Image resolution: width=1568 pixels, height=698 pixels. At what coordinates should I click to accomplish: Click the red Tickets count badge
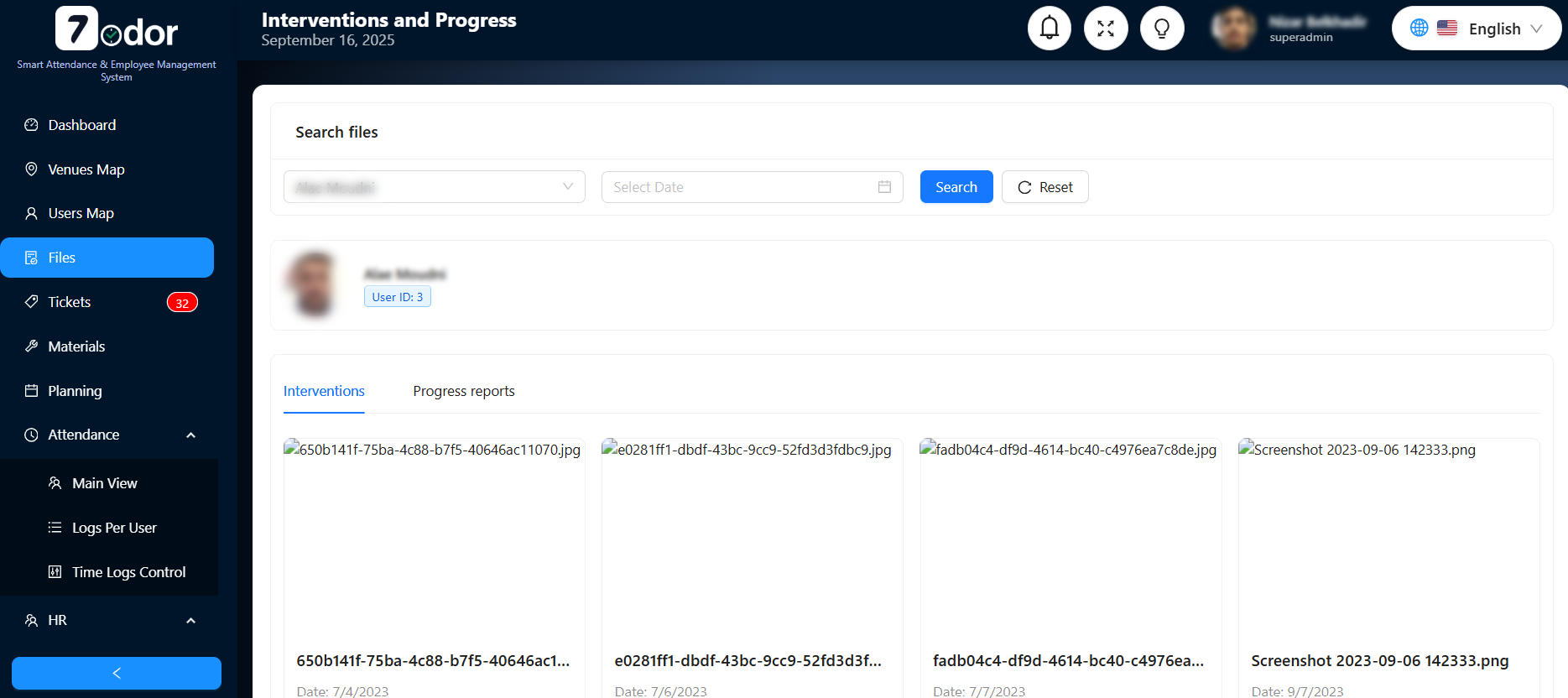click(x=182, y=303)
